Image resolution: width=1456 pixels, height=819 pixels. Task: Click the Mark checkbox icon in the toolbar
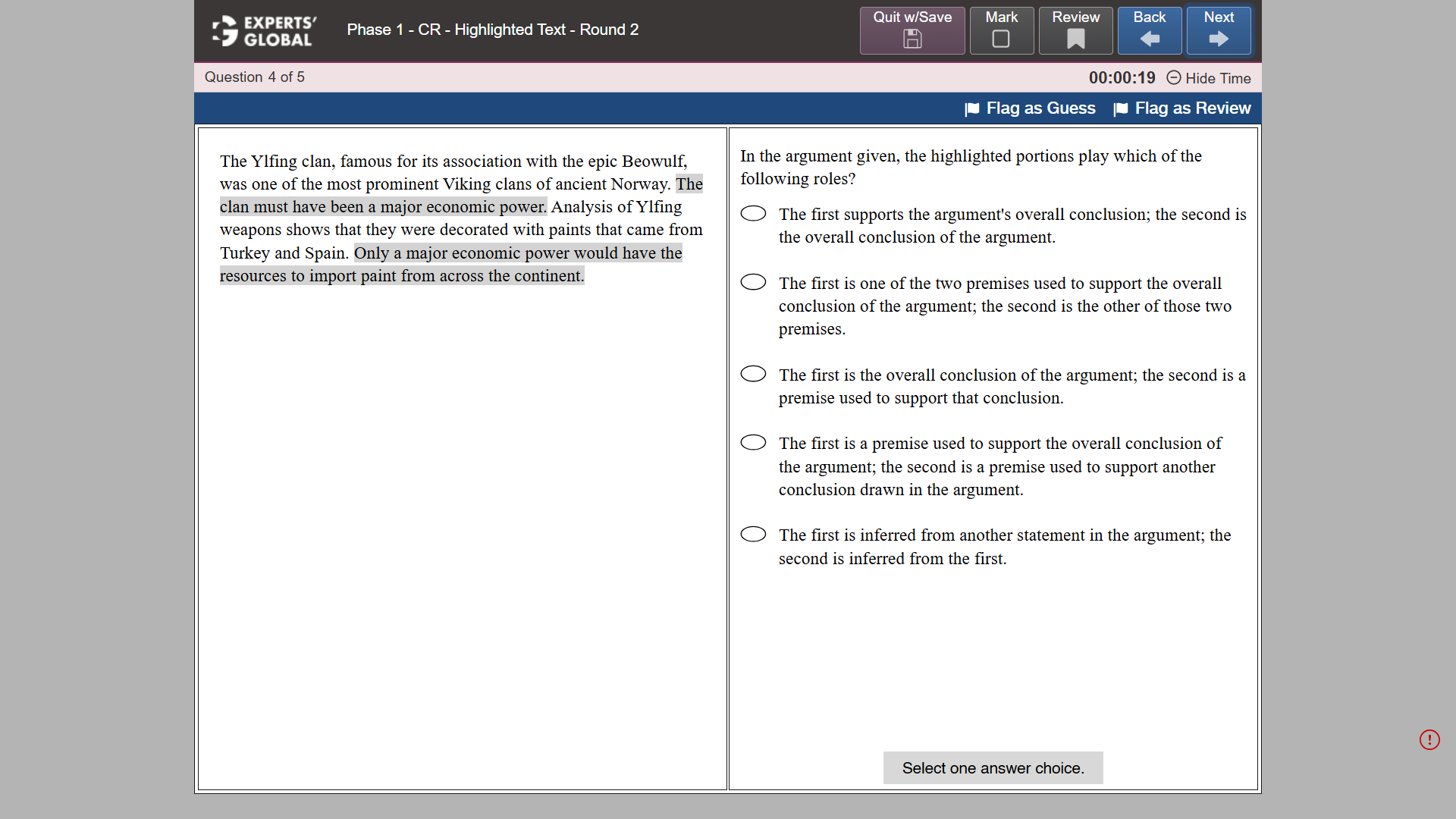(1001, 39)
